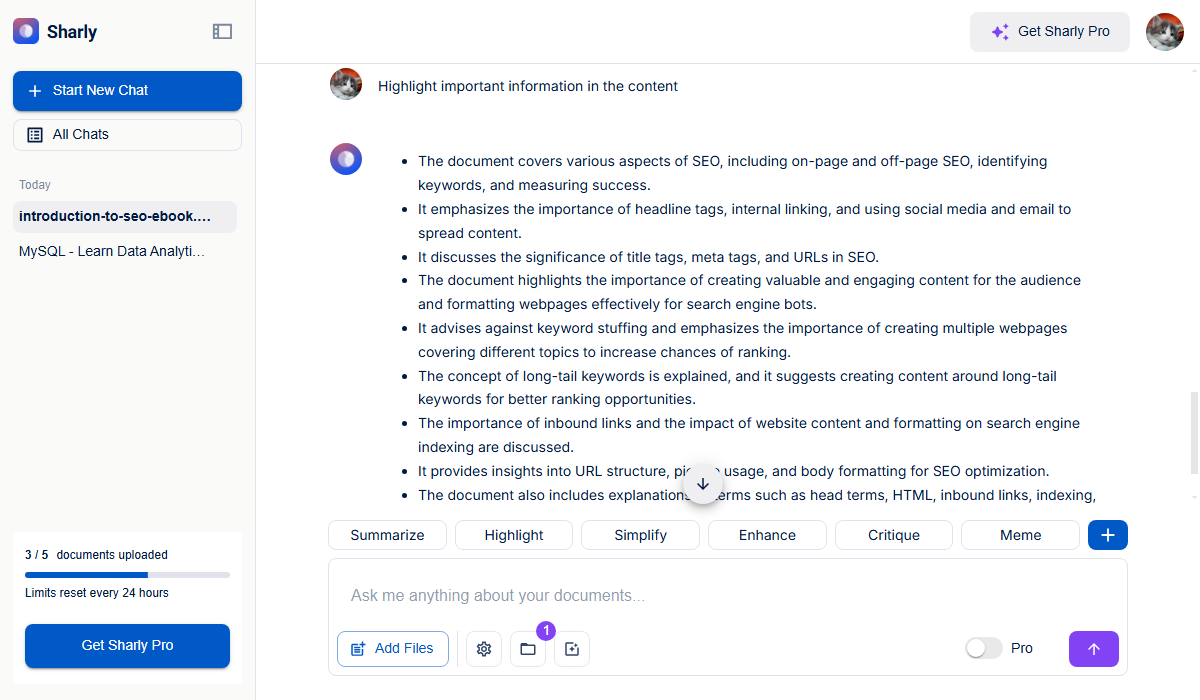Viewport: 1200px width, 700px height.
Task: Toggle the Pro mode switch
Action: pos(983,648)
